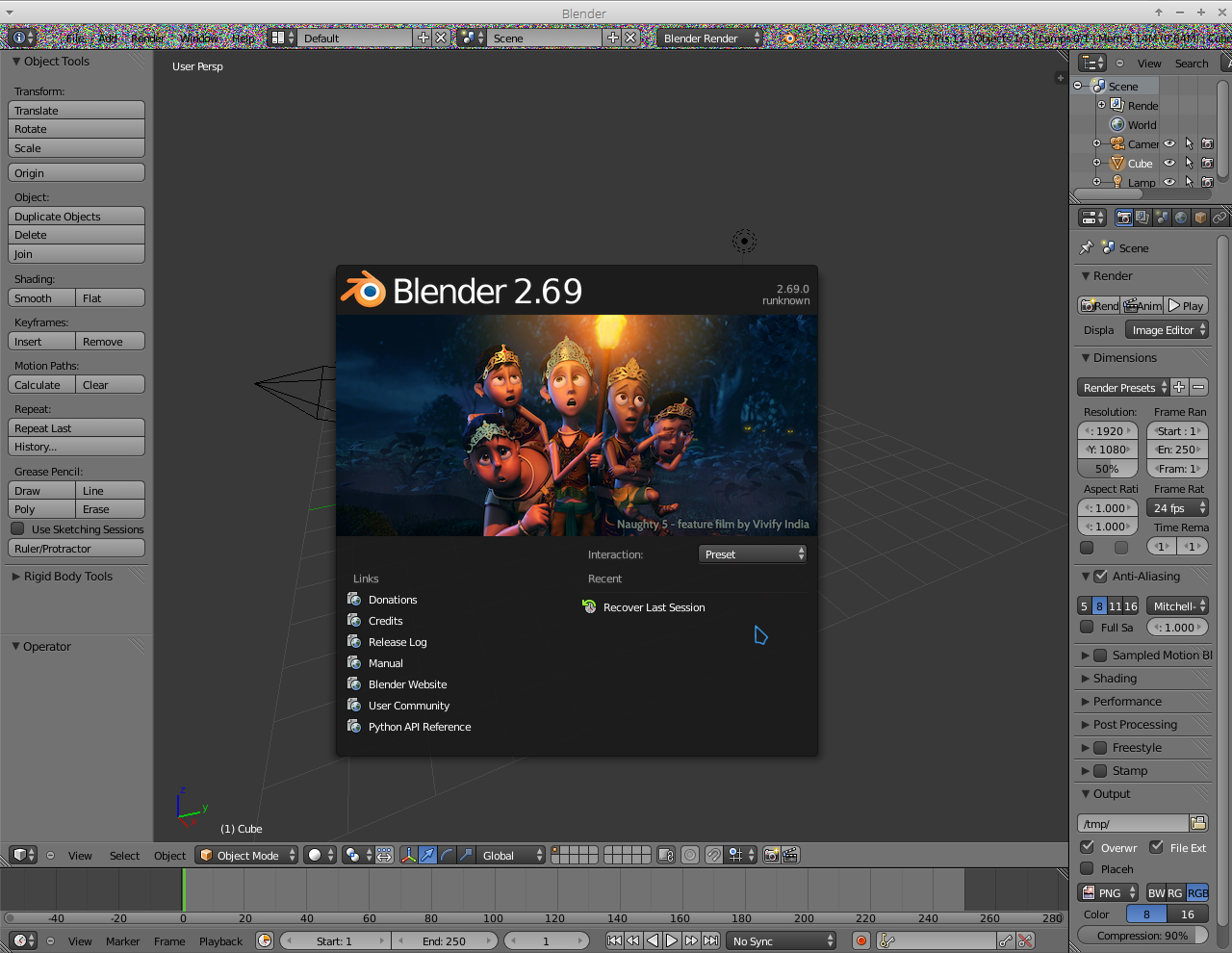This screenshot has width=1232, height=953.
Task: Open the Select menu in viewport header
Action: click(124, 855)
